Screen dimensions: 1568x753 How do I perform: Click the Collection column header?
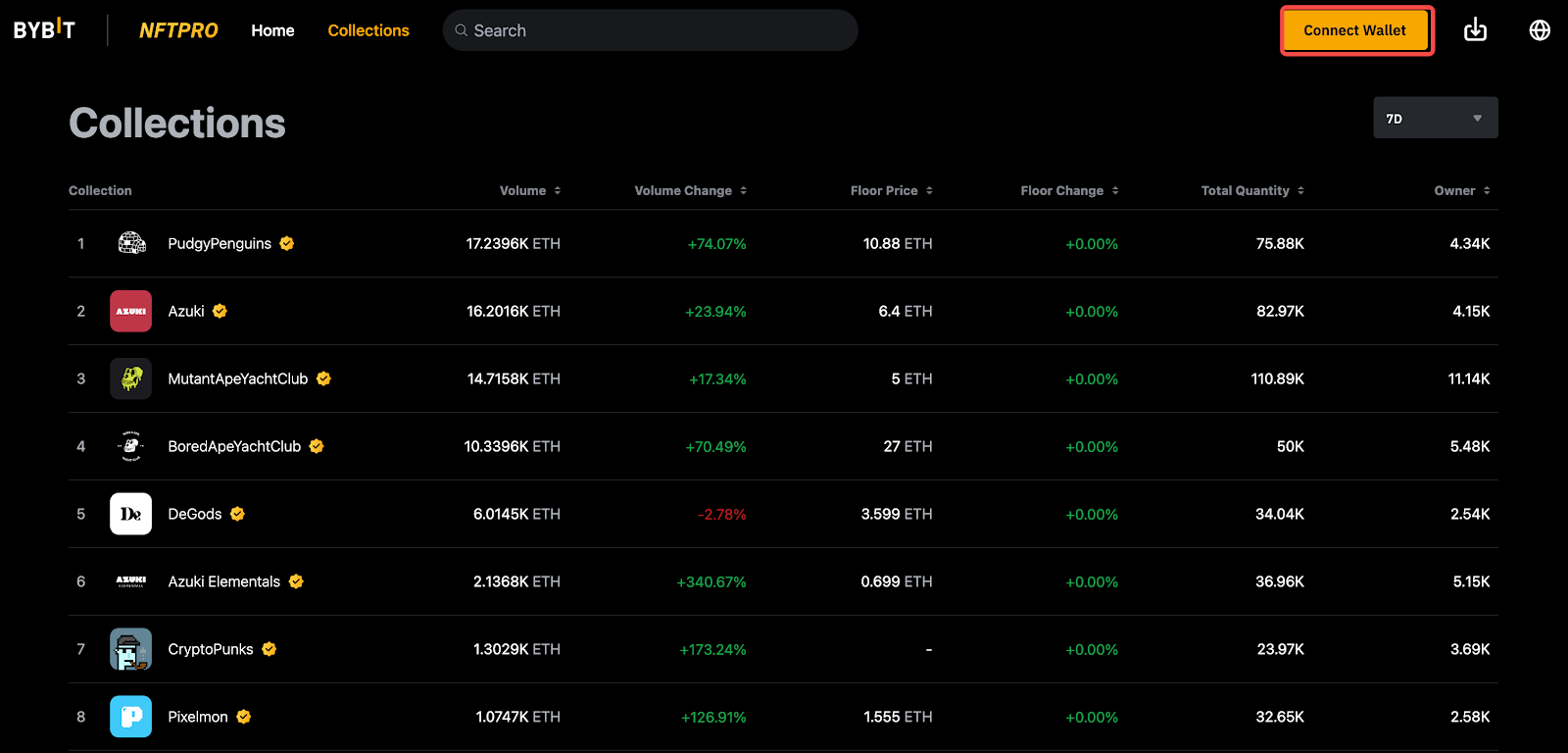pos(100,190)
